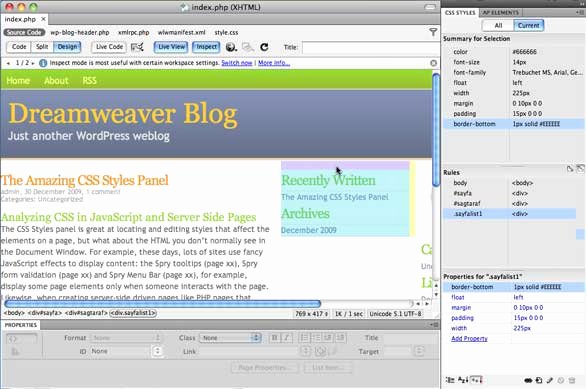Click Show List View A-Z icon

point(463,380)
